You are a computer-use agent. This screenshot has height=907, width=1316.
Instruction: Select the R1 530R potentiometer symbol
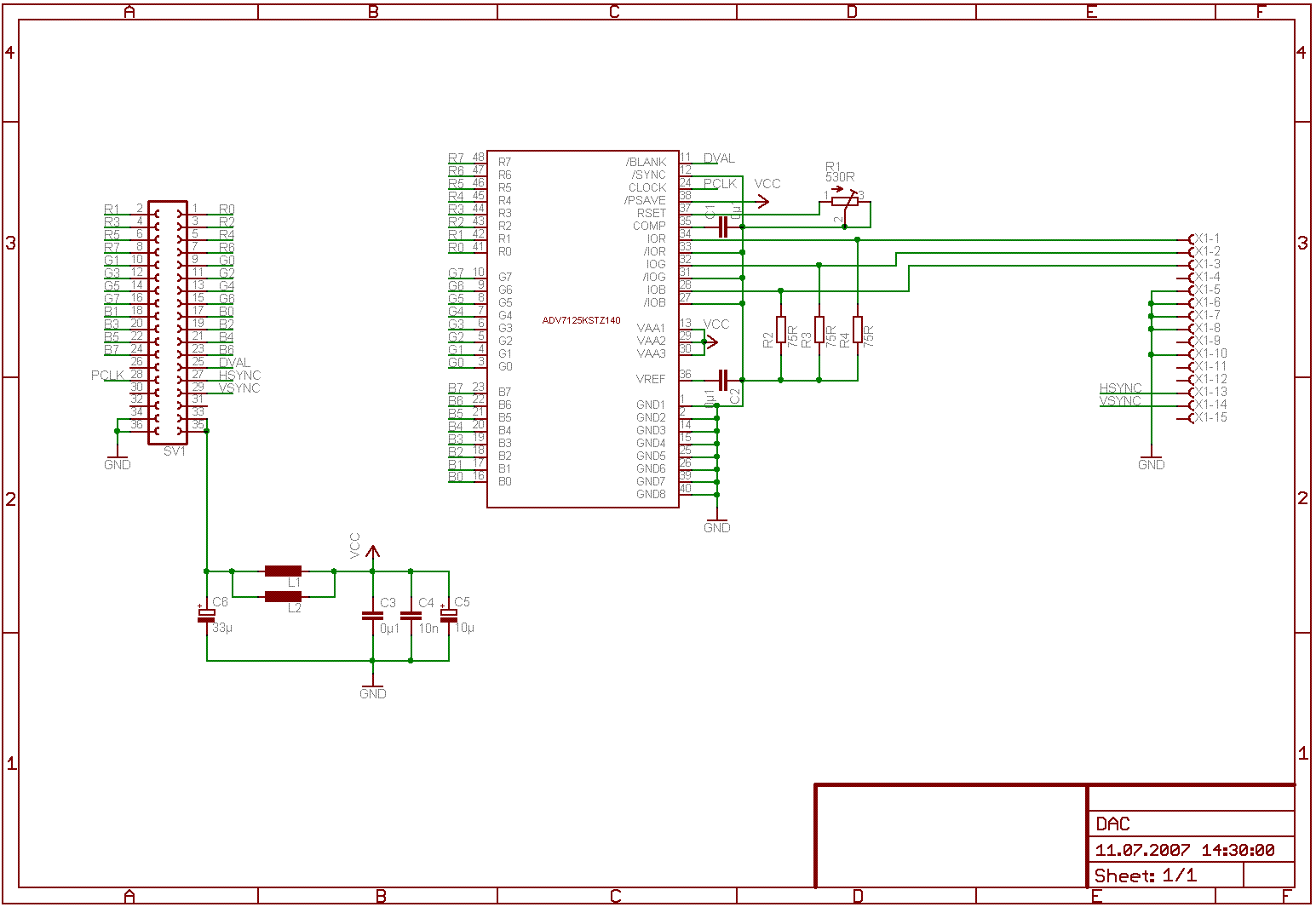pyautogui.click(x=844, y=202)
